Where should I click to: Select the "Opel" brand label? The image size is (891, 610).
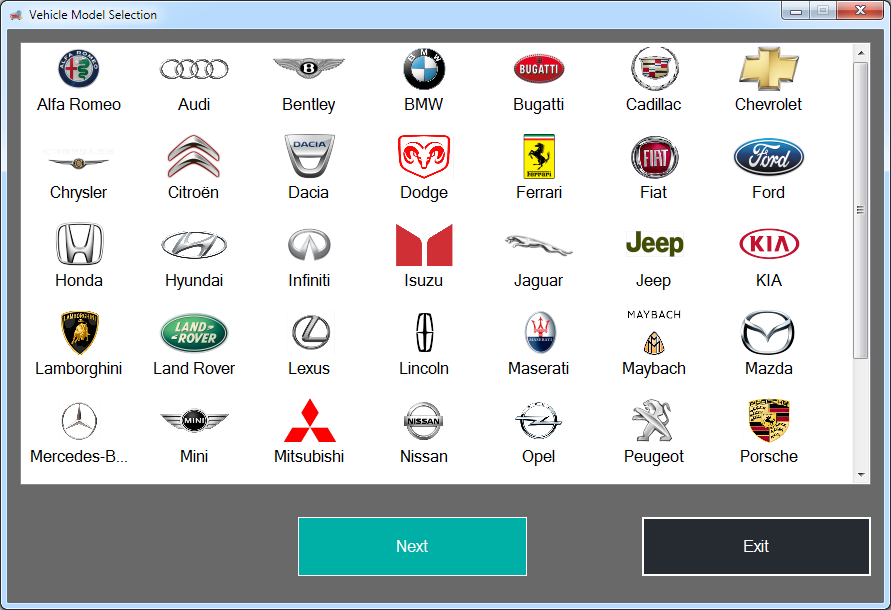pos(539,457)
